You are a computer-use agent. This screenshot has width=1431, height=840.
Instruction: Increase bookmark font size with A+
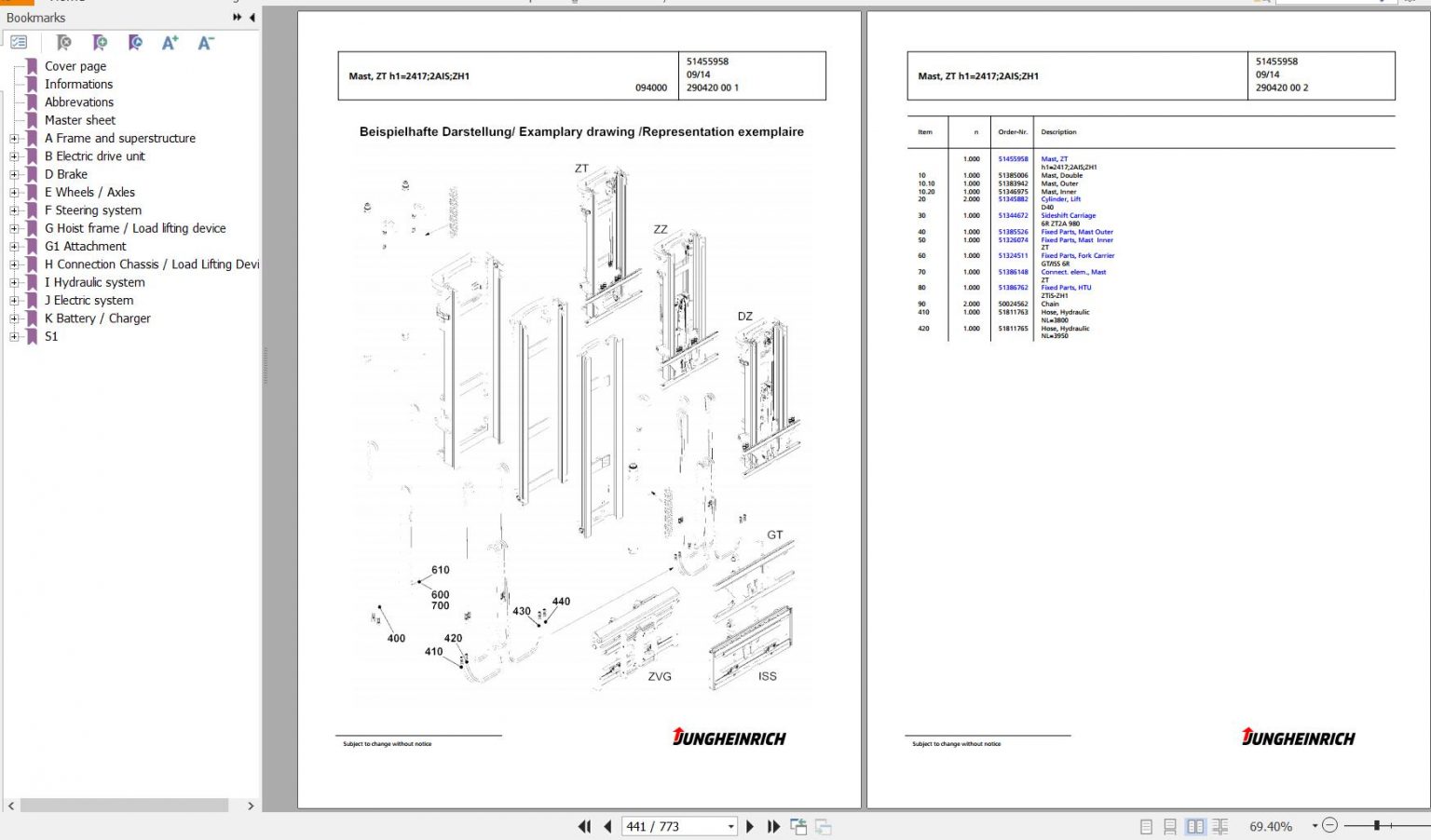[x=170, y=43]
